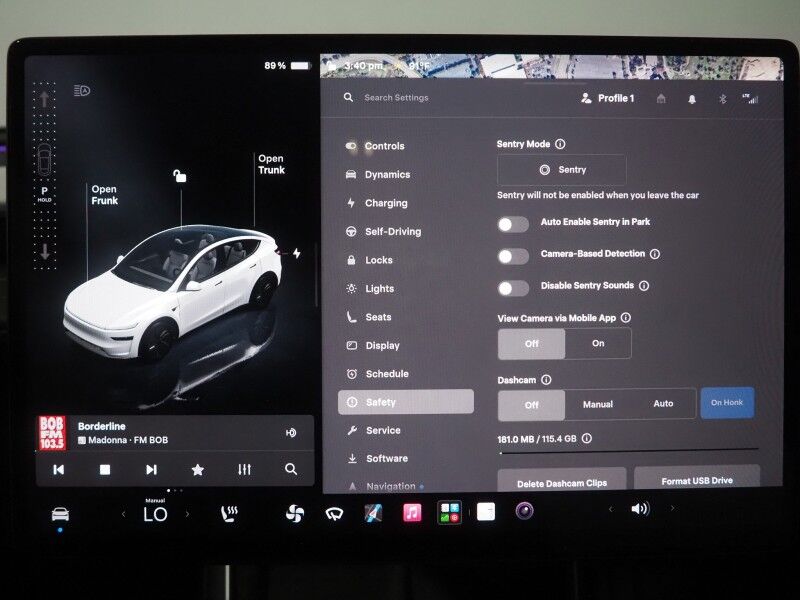Tap the audio source icon beside Borderline

pos(291,433)
